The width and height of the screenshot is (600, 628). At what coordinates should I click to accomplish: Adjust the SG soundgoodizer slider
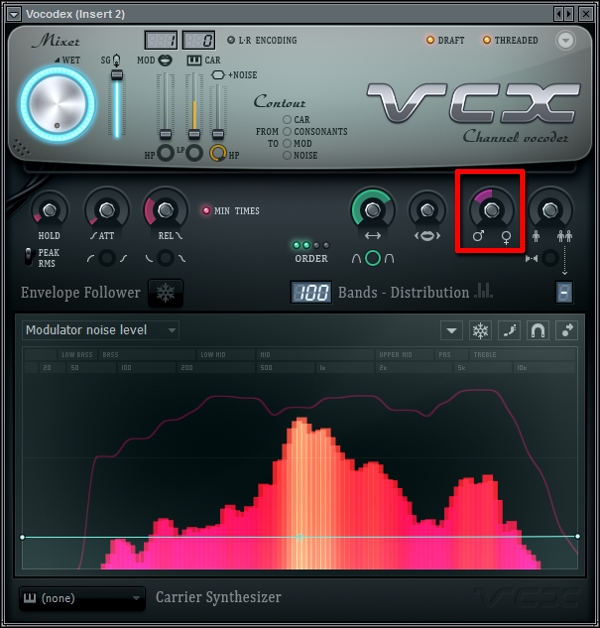[x=117, y=74]
